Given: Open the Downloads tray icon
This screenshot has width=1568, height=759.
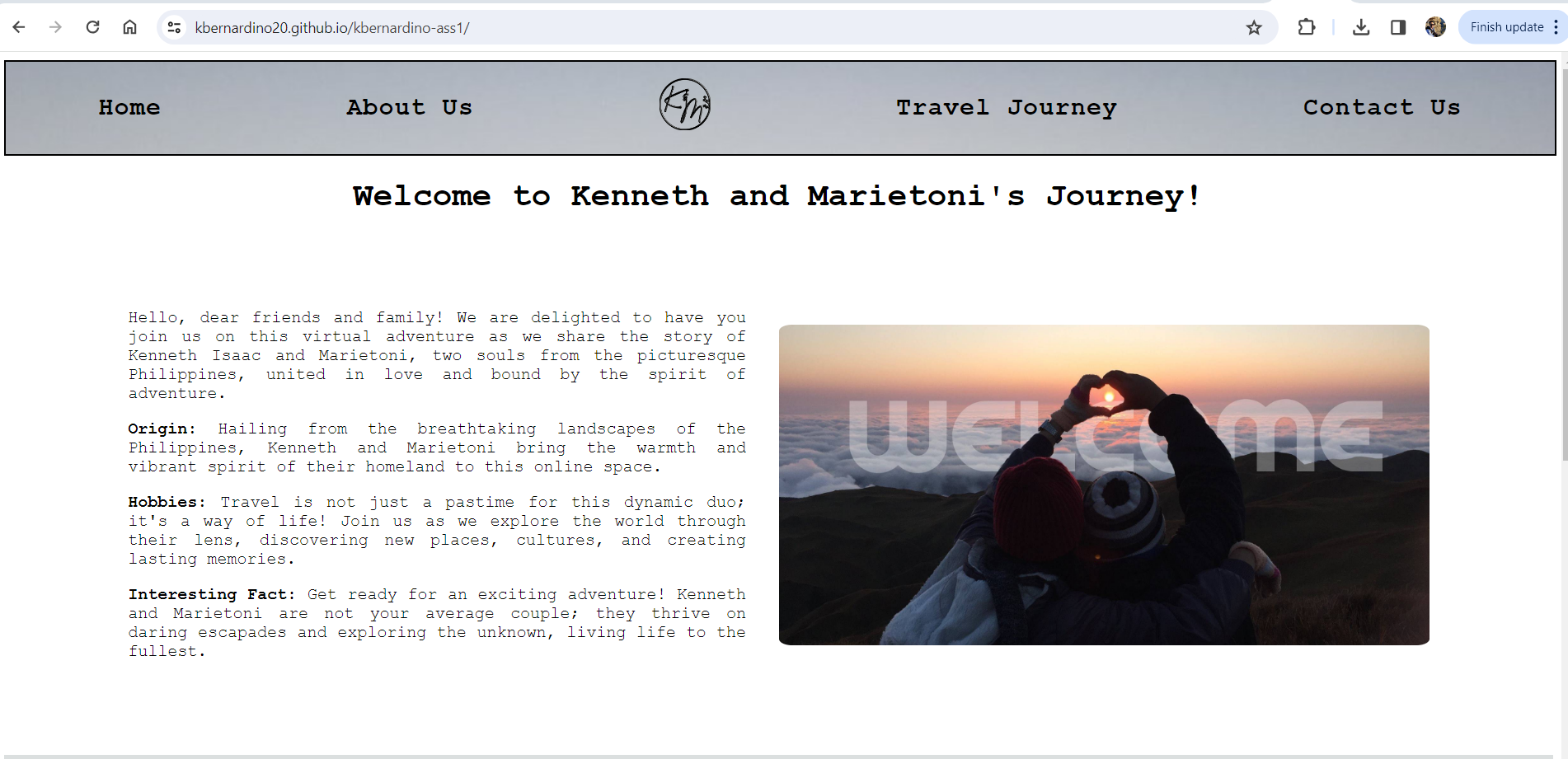Looking at the screenshot, I should (1361, 27).
